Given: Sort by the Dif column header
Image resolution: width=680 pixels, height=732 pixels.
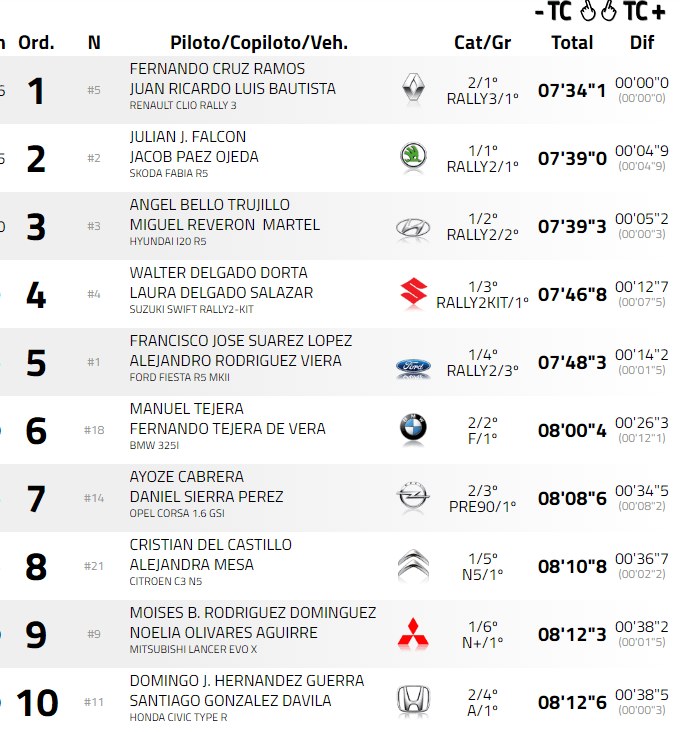Looking at the screenshot, I should (642, 43).
